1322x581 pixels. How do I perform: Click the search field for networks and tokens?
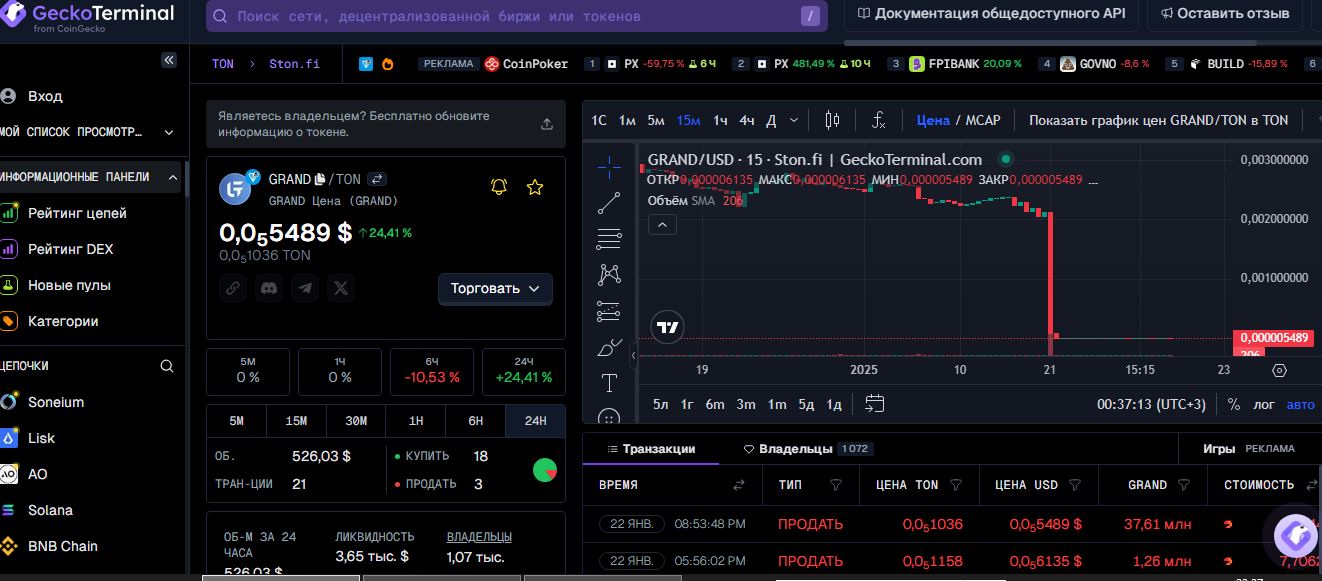(x=517, y=16)
